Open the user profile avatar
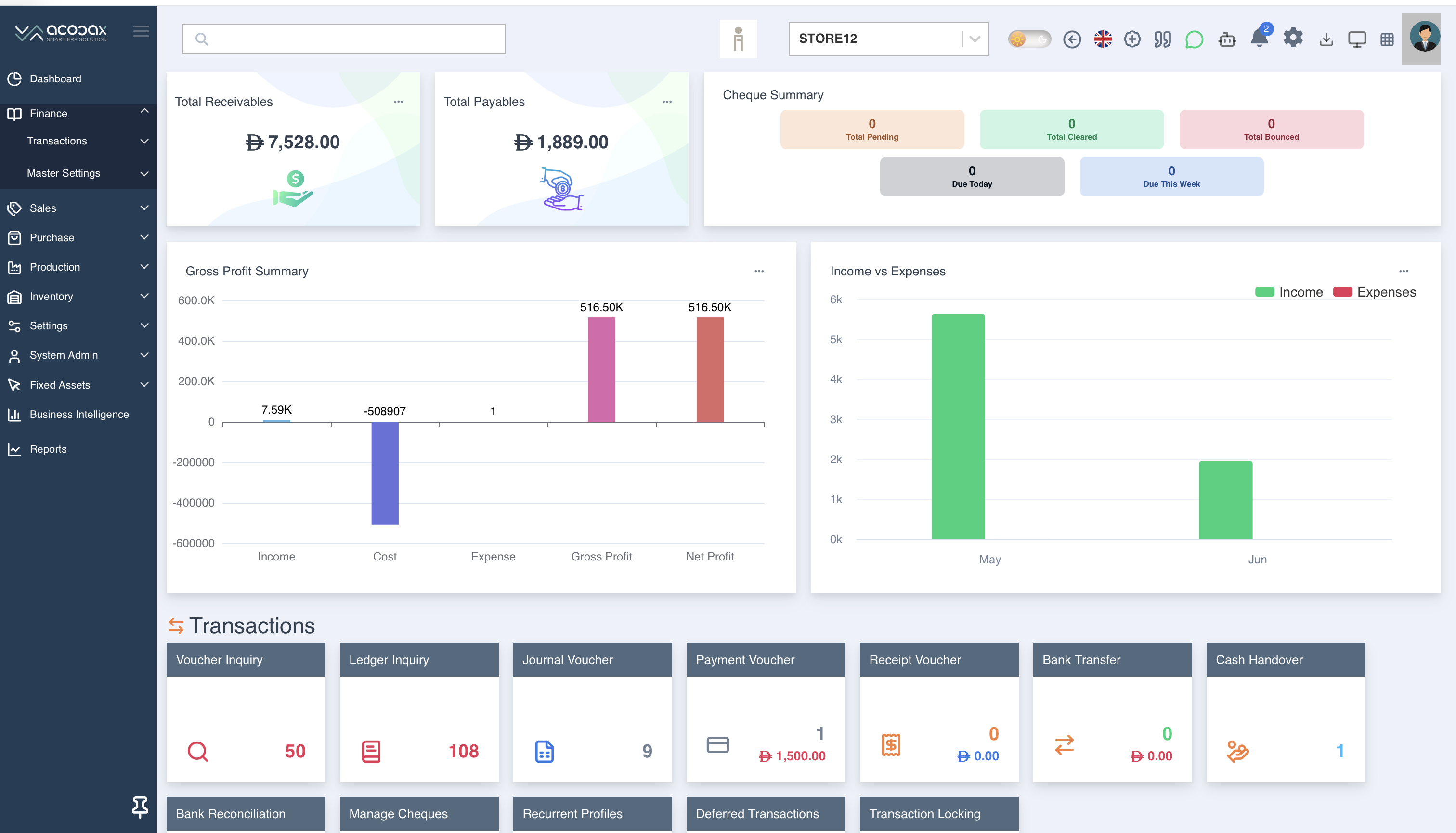Image resolution: width=1456 pixels, height=833 pixels. click(1424, 37)
